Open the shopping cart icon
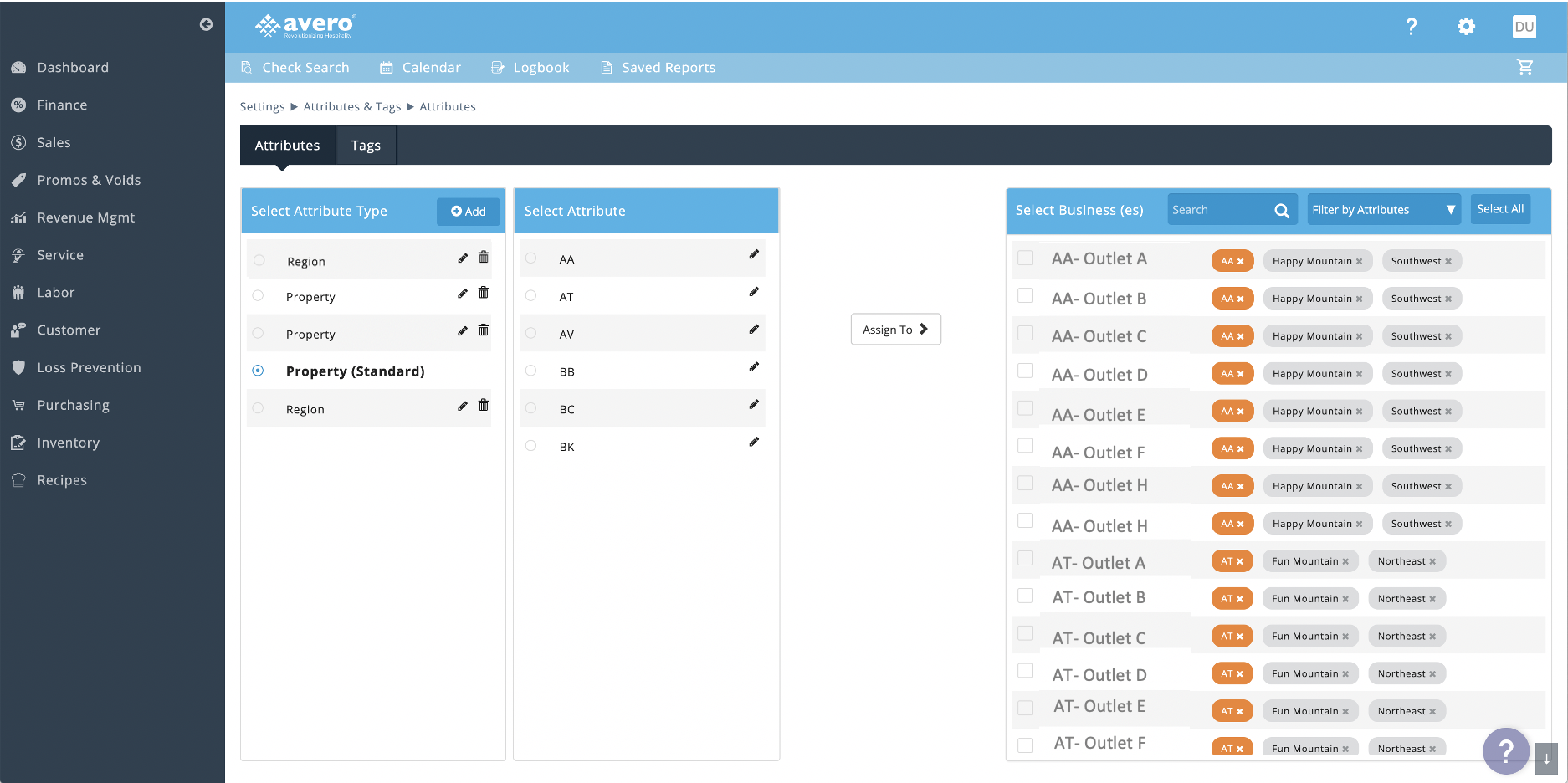The width and height of the screenshot is (1568, 783). pos(1524,68)
